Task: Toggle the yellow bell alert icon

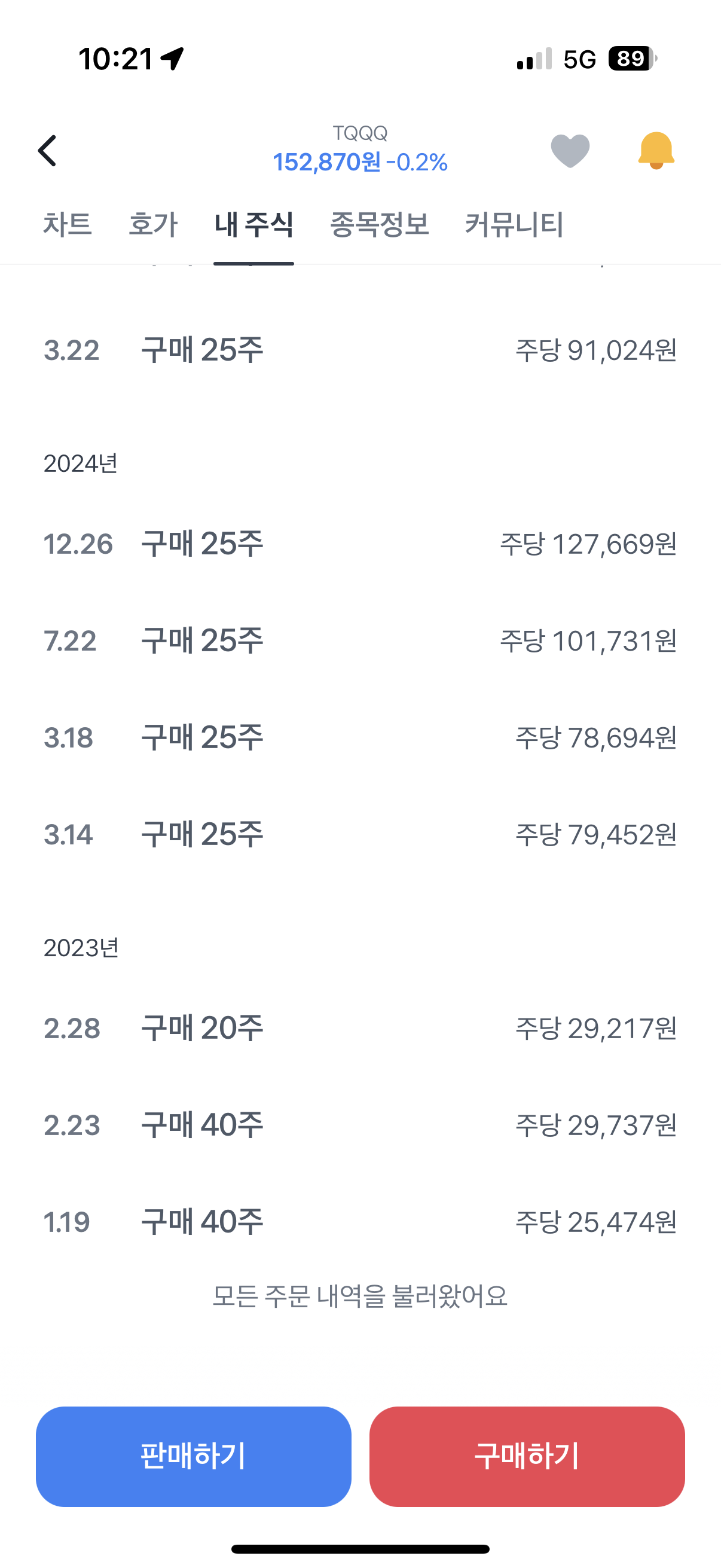Action: 656,150
